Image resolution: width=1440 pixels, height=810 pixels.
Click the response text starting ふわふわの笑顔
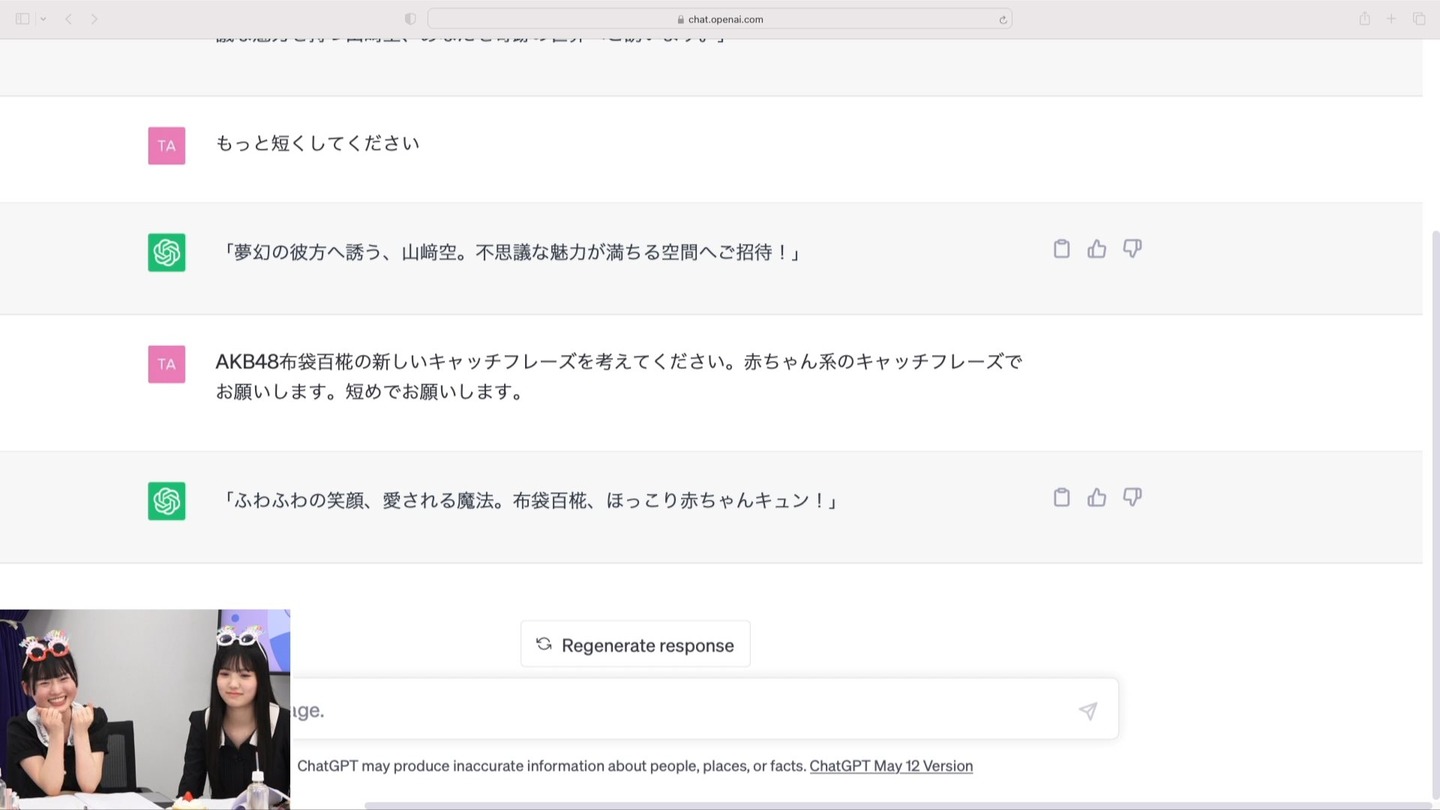528,500
